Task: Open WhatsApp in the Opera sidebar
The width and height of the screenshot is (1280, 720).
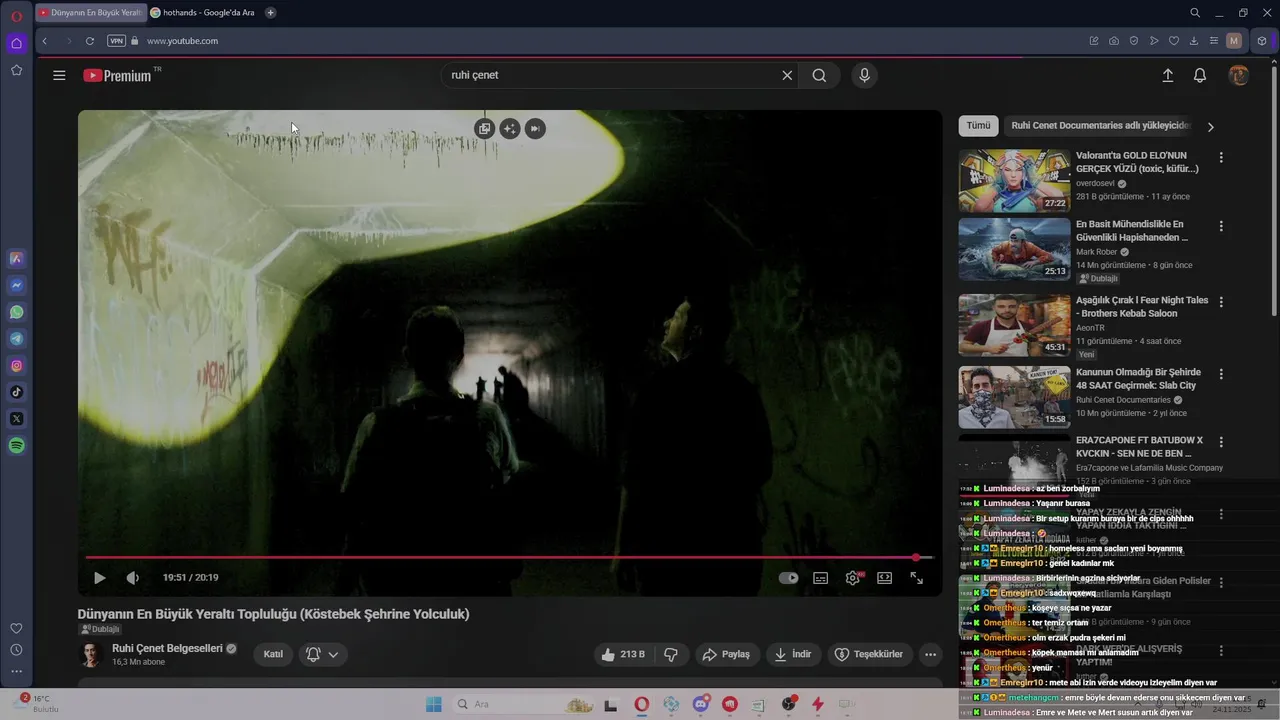Action: pos(16,312)
